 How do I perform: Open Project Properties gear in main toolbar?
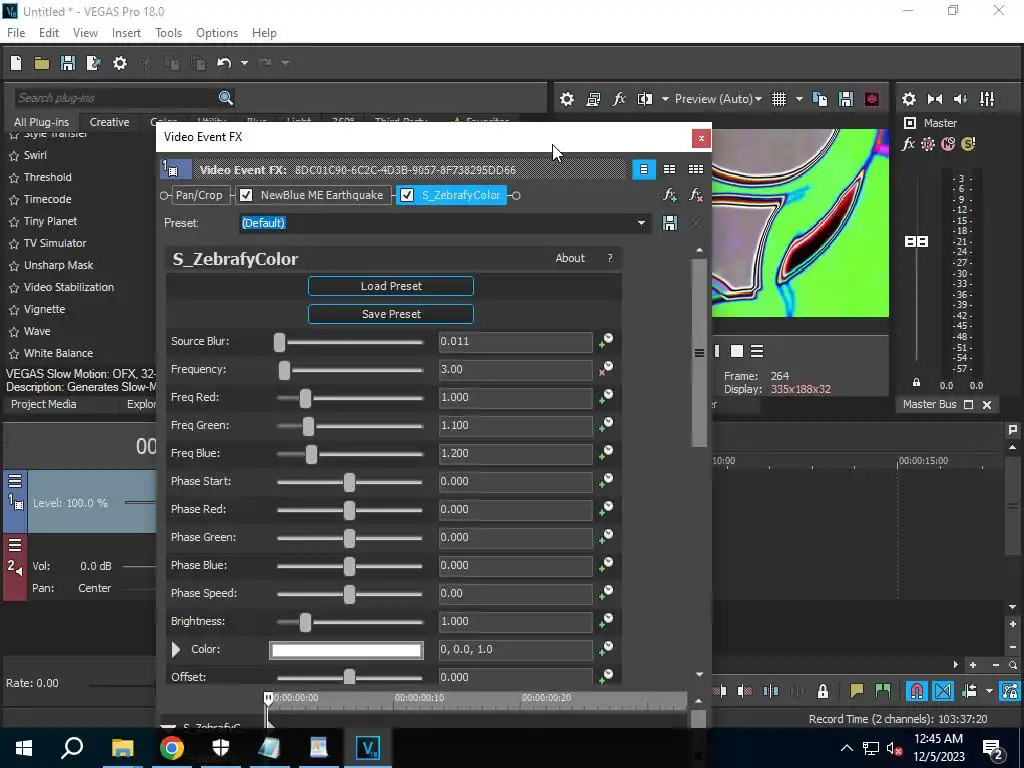coord(120,63)
